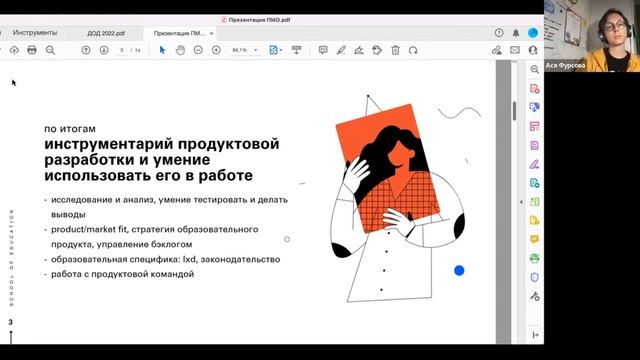
Task: Zoom in with the plus button
Action: [216, 50]
